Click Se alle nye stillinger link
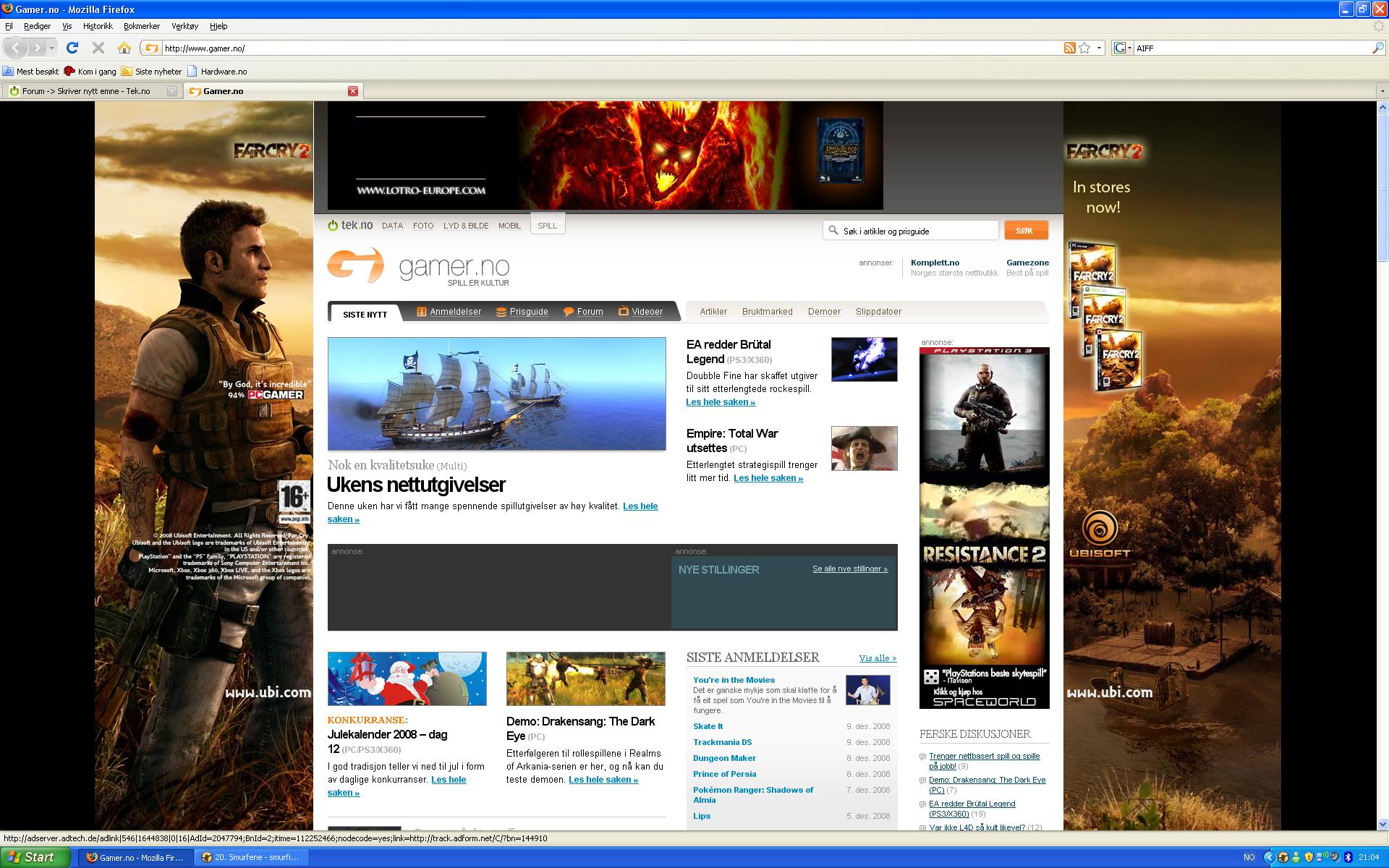 [x=850, y=569]
